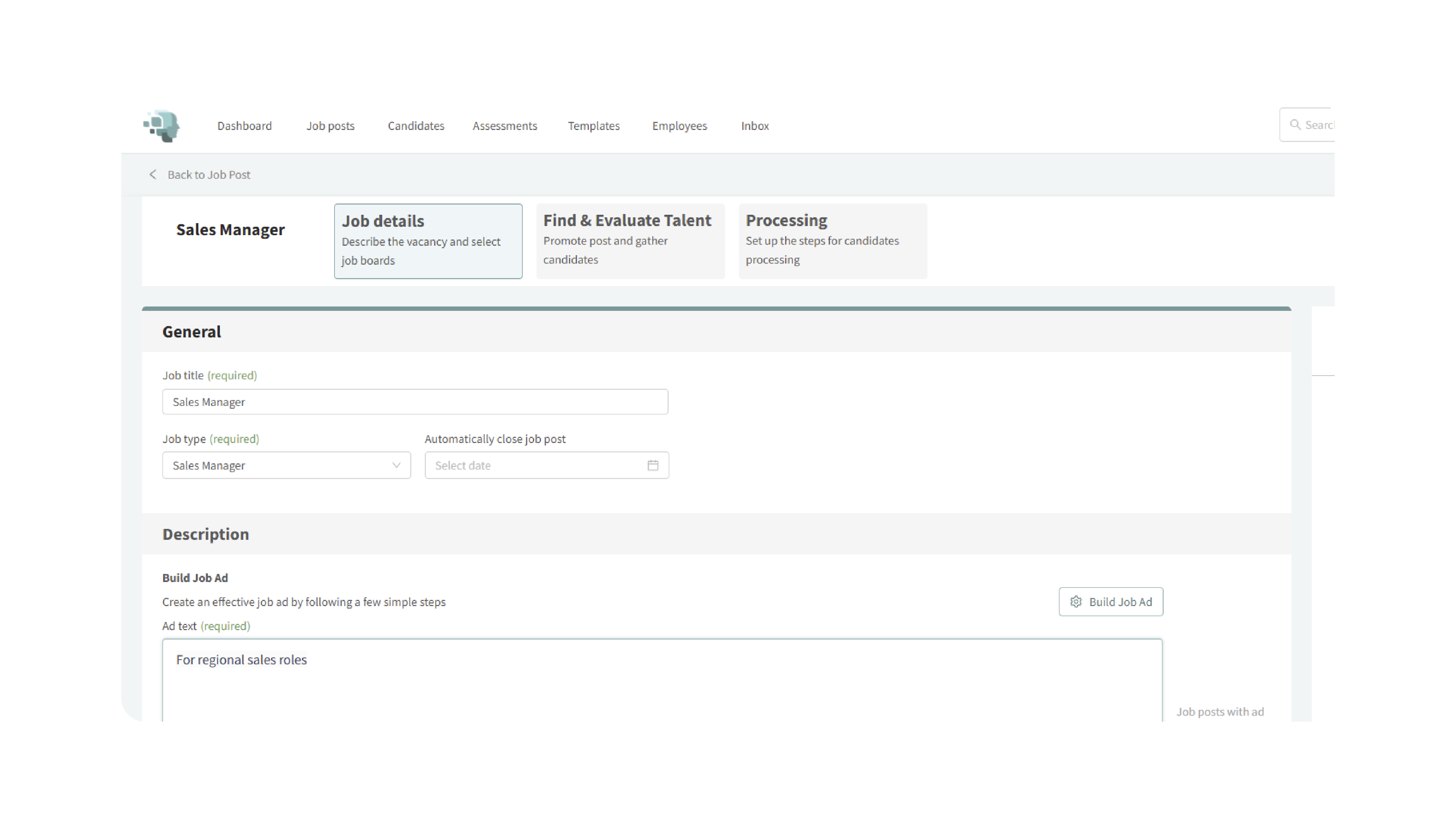Click Back to Job Post link
The height and width of the screenshot is (819, 1456).
tap(209, 175)
